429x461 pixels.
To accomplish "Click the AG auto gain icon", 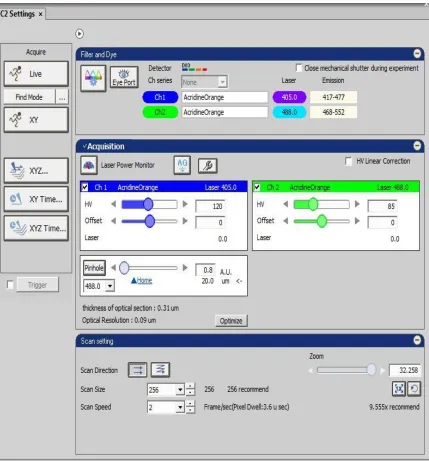I will (182, 165).
